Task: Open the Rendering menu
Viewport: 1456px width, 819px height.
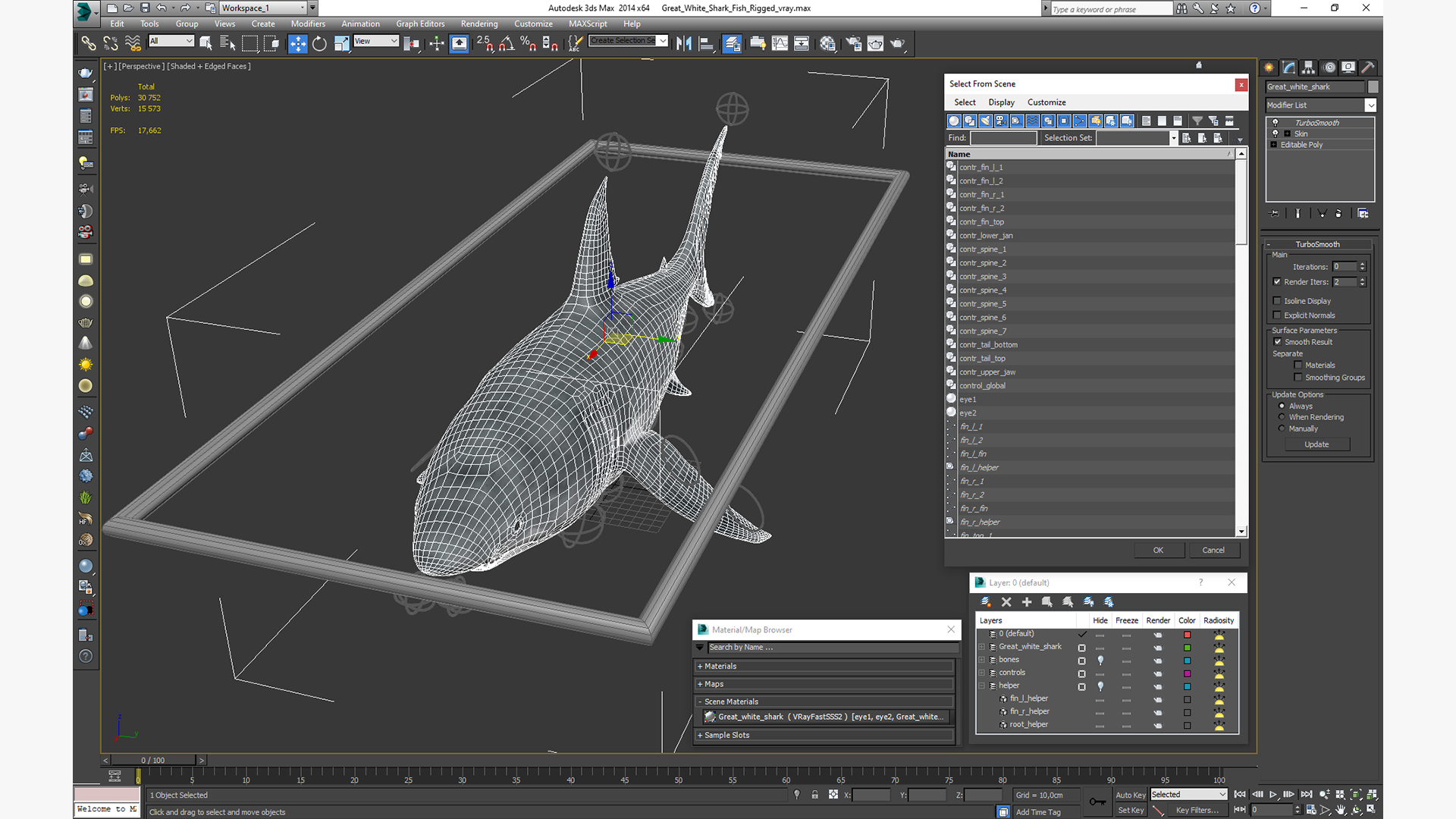Action: click(x=479, y=24)
